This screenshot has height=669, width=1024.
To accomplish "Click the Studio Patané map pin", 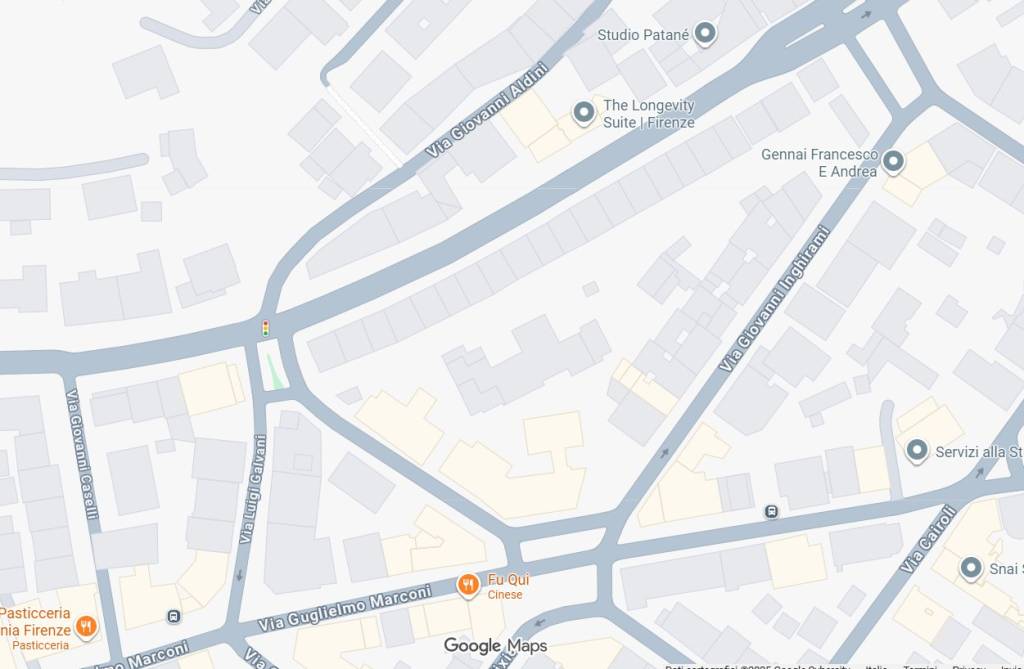I will point(705,33).
